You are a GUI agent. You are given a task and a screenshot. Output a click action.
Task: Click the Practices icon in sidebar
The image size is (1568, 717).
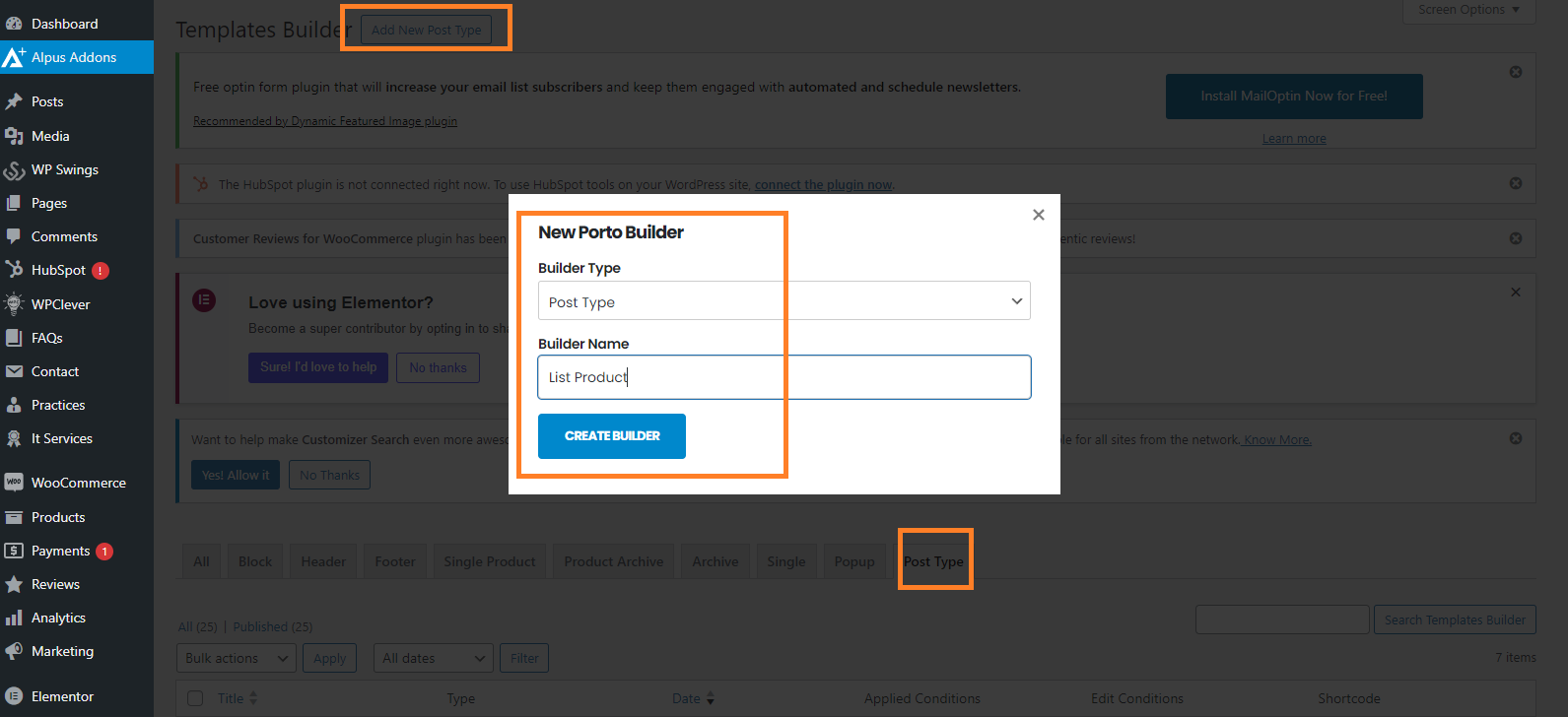pyautogui.click(x=14, y=405)
